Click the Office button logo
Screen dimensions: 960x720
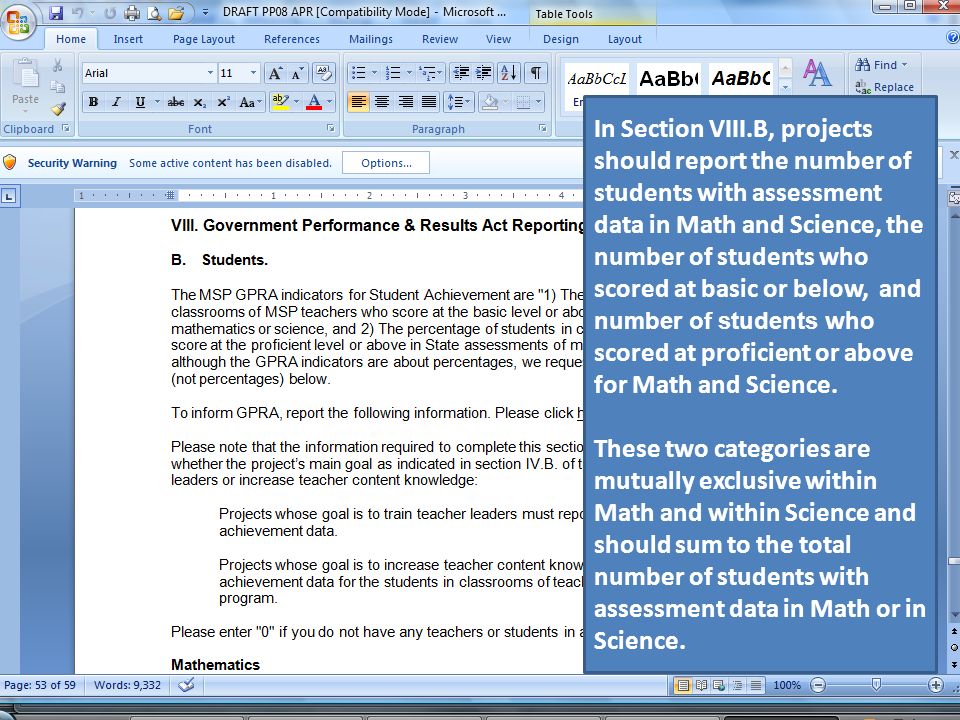18,20
